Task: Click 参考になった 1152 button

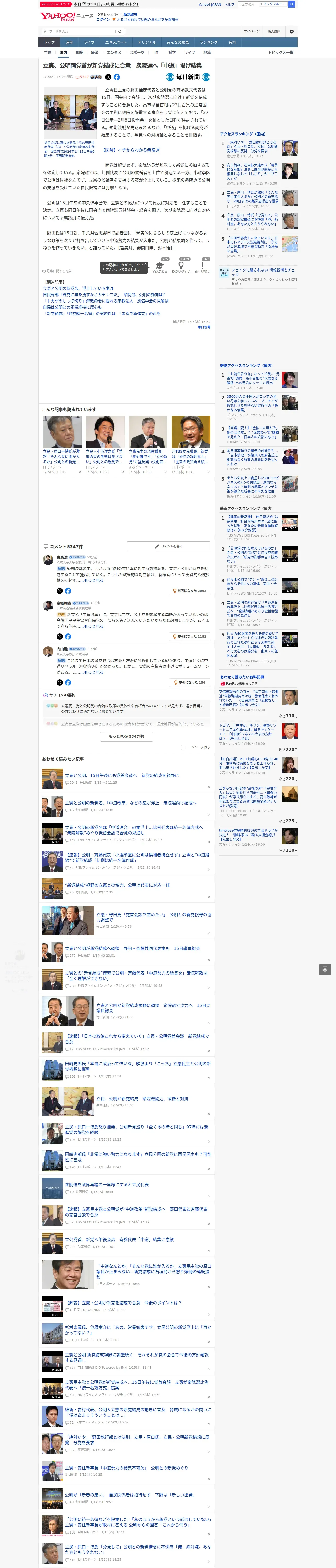Action: [x=190, y=637]
